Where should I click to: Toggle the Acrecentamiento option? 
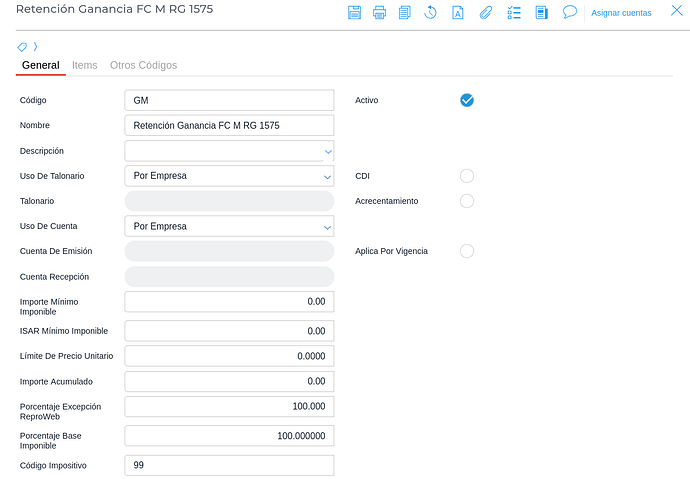(x=466, y=201)
